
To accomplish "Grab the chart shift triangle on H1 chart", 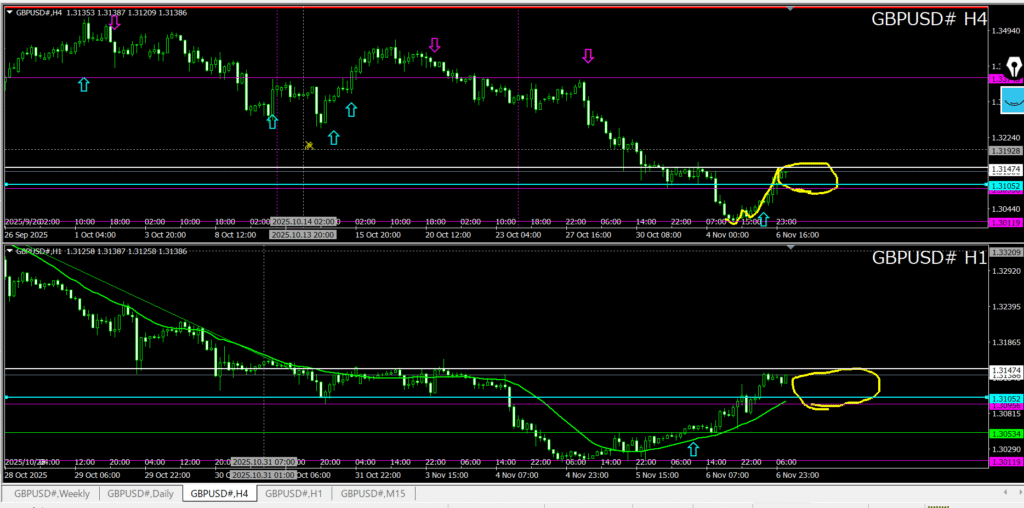I will click(790, 247).
